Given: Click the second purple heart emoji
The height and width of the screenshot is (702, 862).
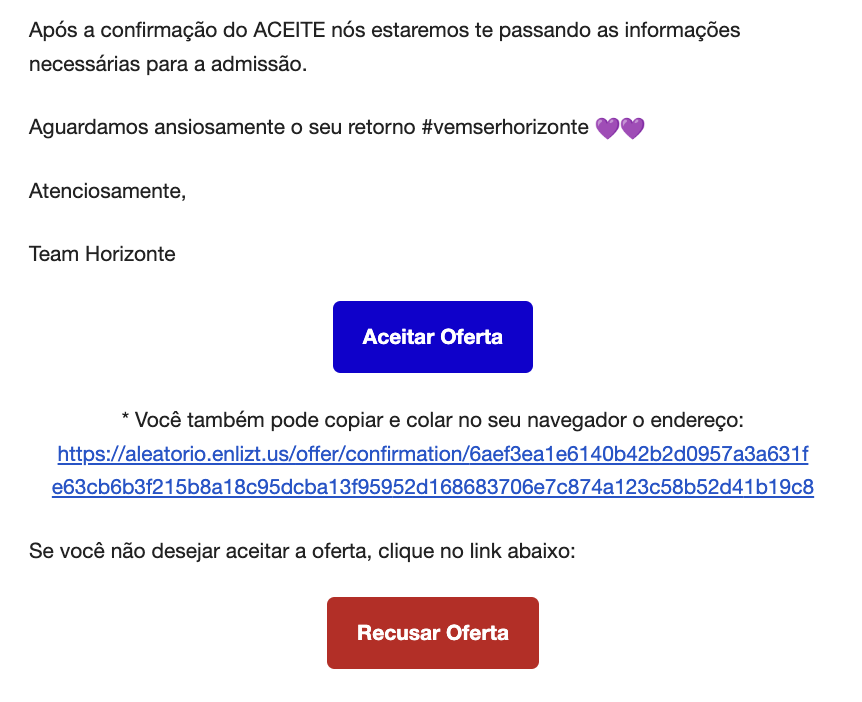Looking at the screenshot, I should [632, 128].
